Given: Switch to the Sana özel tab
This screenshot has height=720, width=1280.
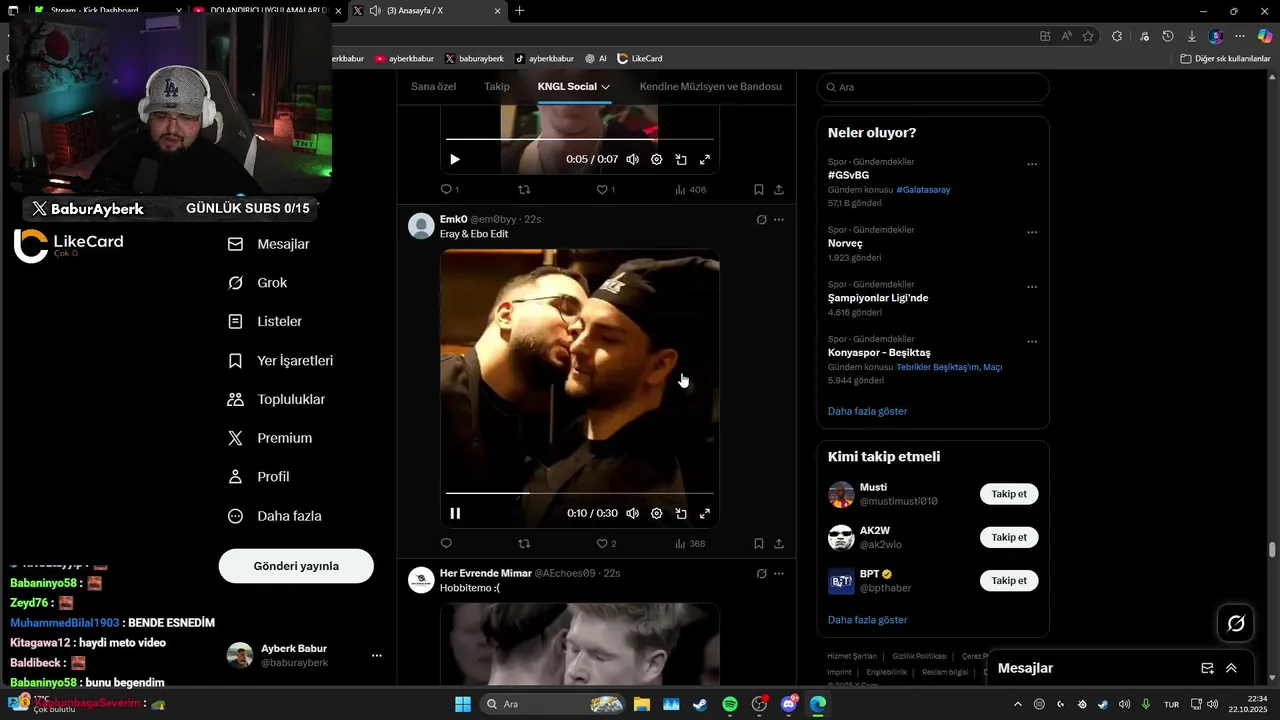Looking at the screenshot, I should 433,87.
